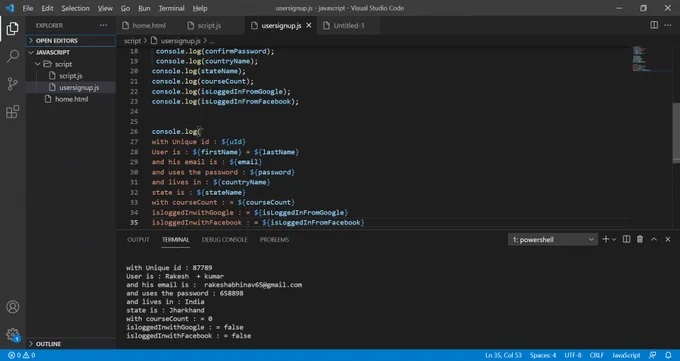Open script.js in the file tree
Image resolution: width=680 pixels, height=361 pixels.
pyautogui.click(x=71, y=75)
